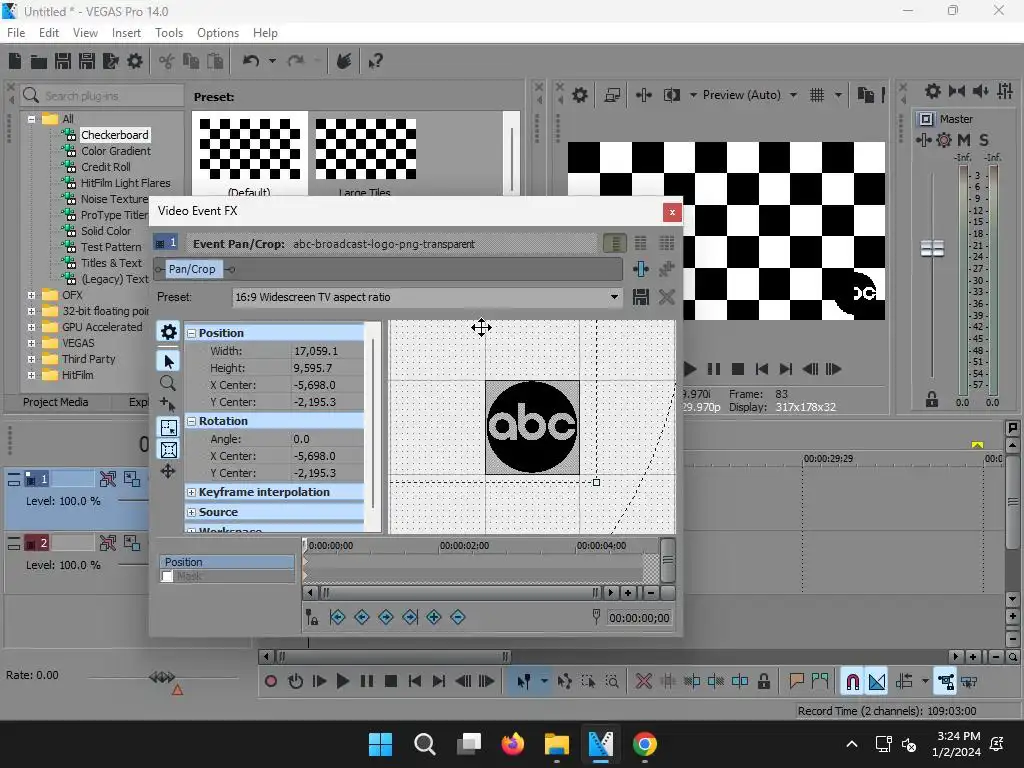Expand the OFX plug-in folder
Screen dimensions: 1024x768
pos(31,295)
